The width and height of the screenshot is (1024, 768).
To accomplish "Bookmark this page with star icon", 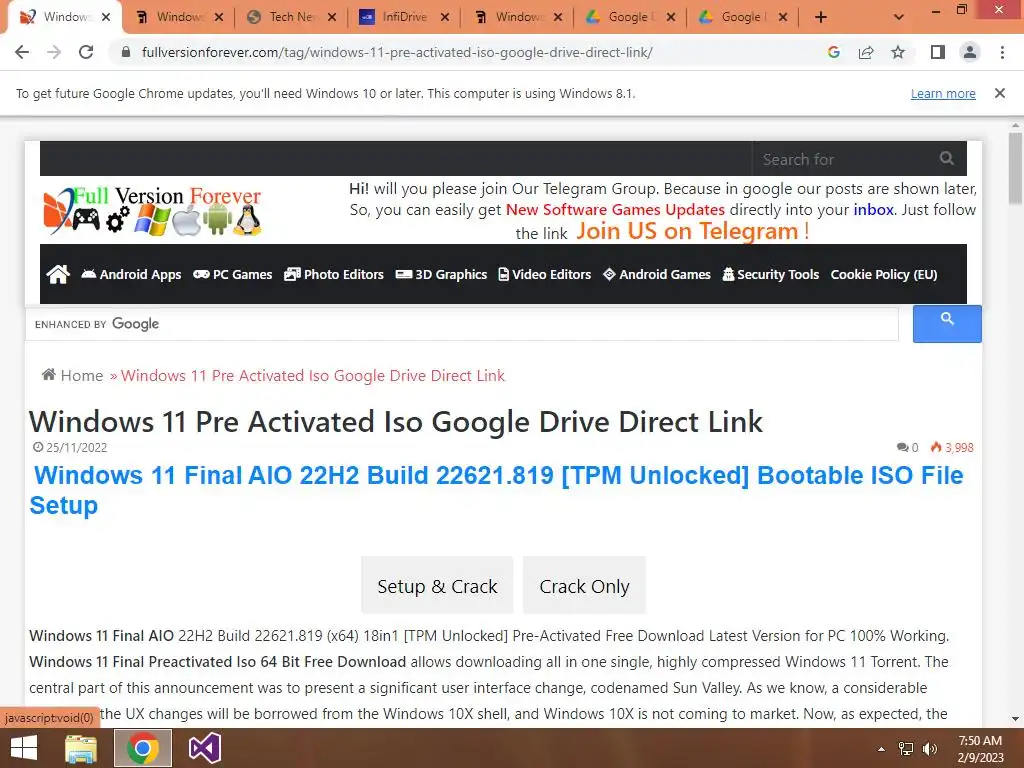I will tap(898, 52).
